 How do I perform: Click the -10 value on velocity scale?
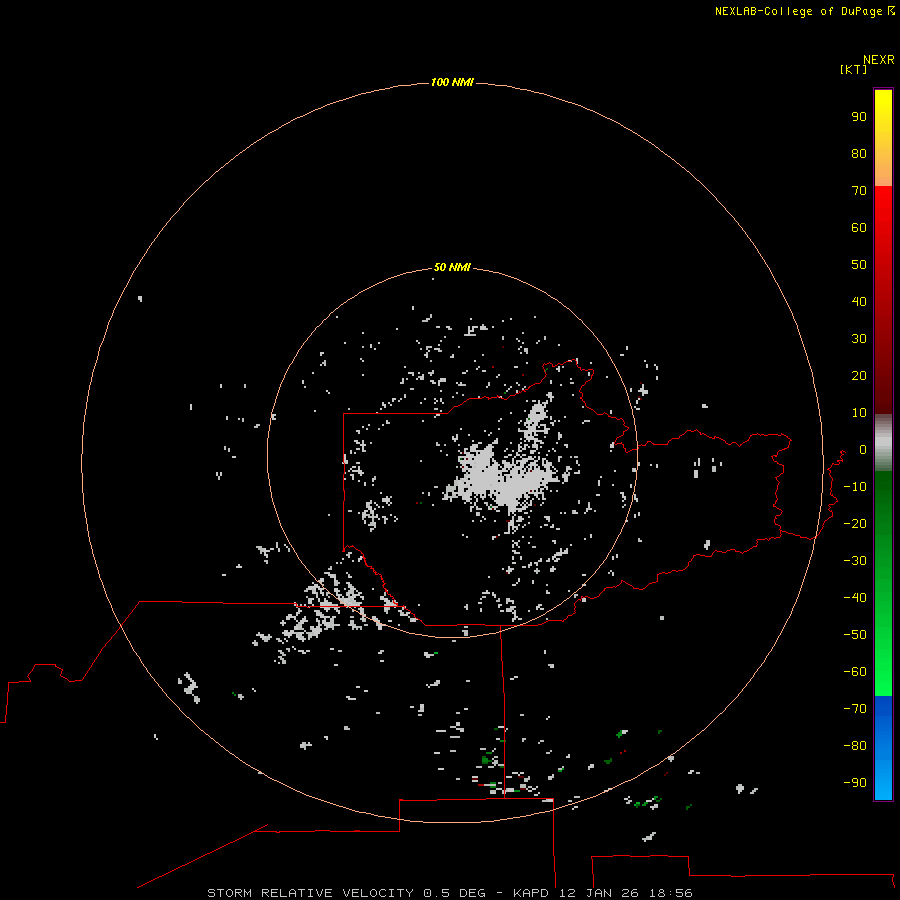tap(855, 487)
